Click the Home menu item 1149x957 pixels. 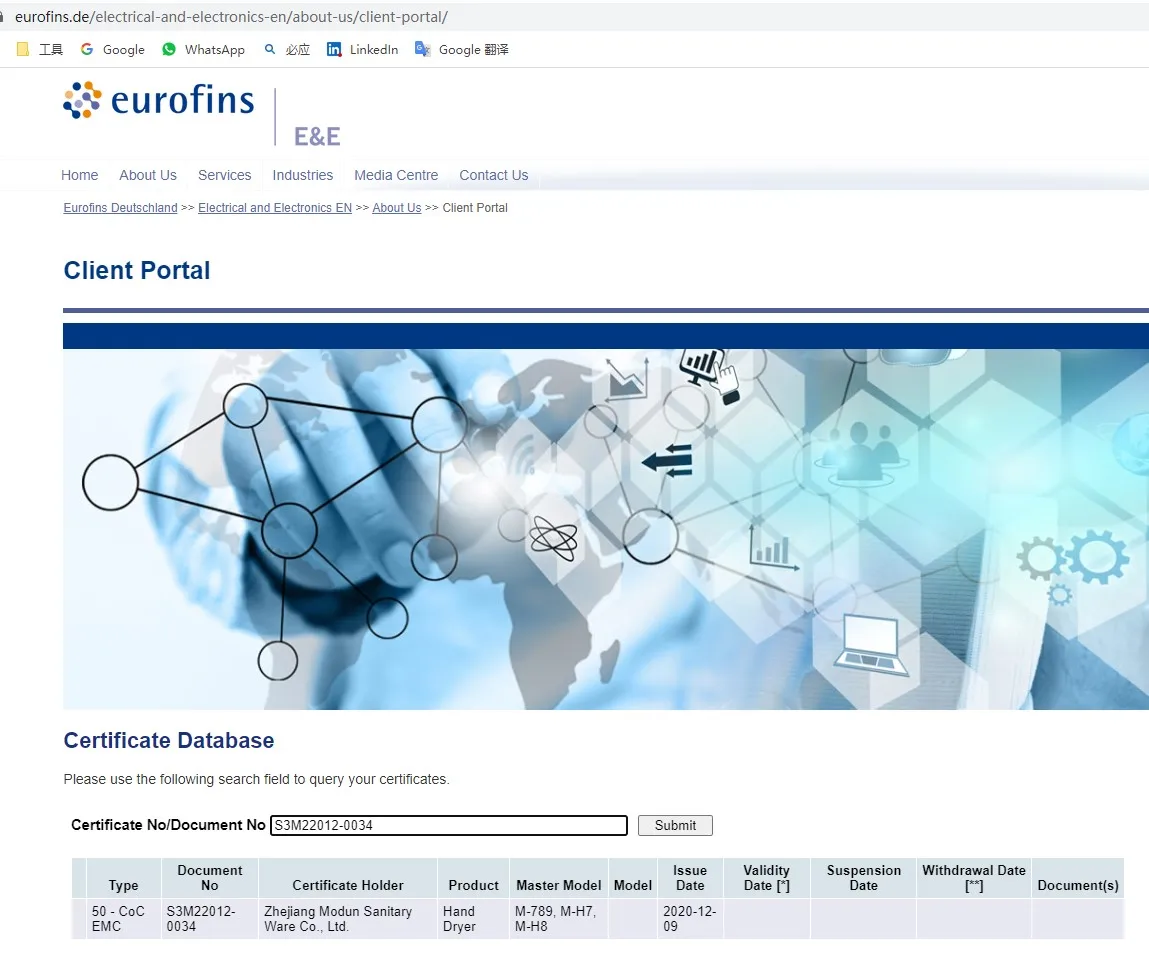pos(79,175)
